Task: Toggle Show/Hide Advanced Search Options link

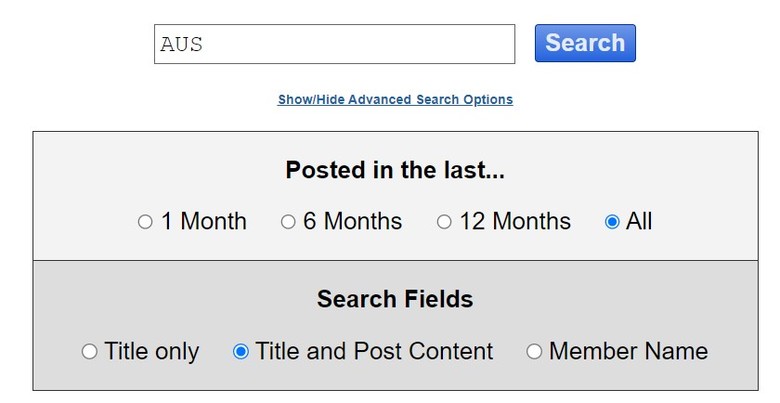Action: click(x=395, y=100)
